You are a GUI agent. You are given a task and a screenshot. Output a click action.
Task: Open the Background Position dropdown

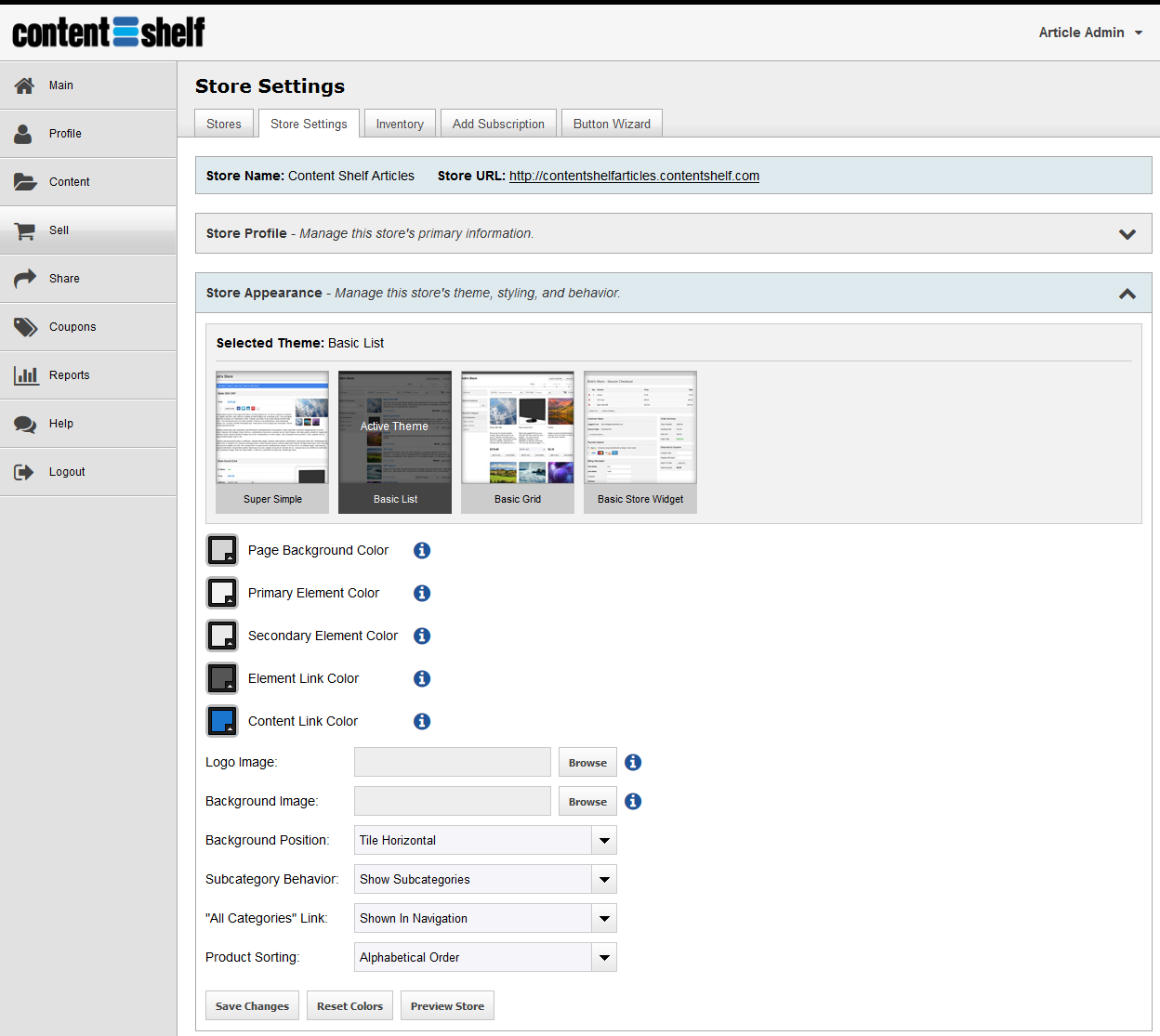point(485,840)
